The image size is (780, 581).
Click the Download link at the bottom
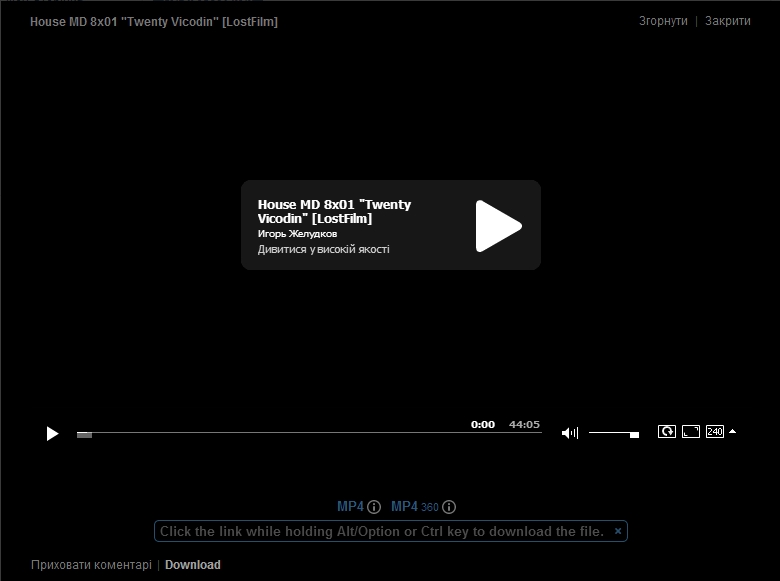[x=193, y=565]
